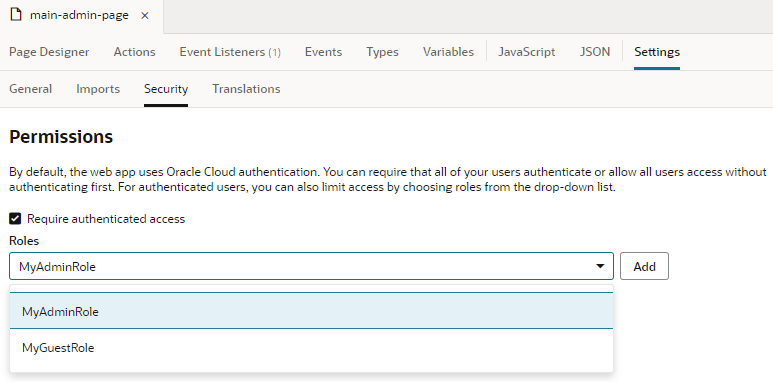Switch to the Actions tab
Viewport: 773px width, 382px height.
[x=134, y=52]
